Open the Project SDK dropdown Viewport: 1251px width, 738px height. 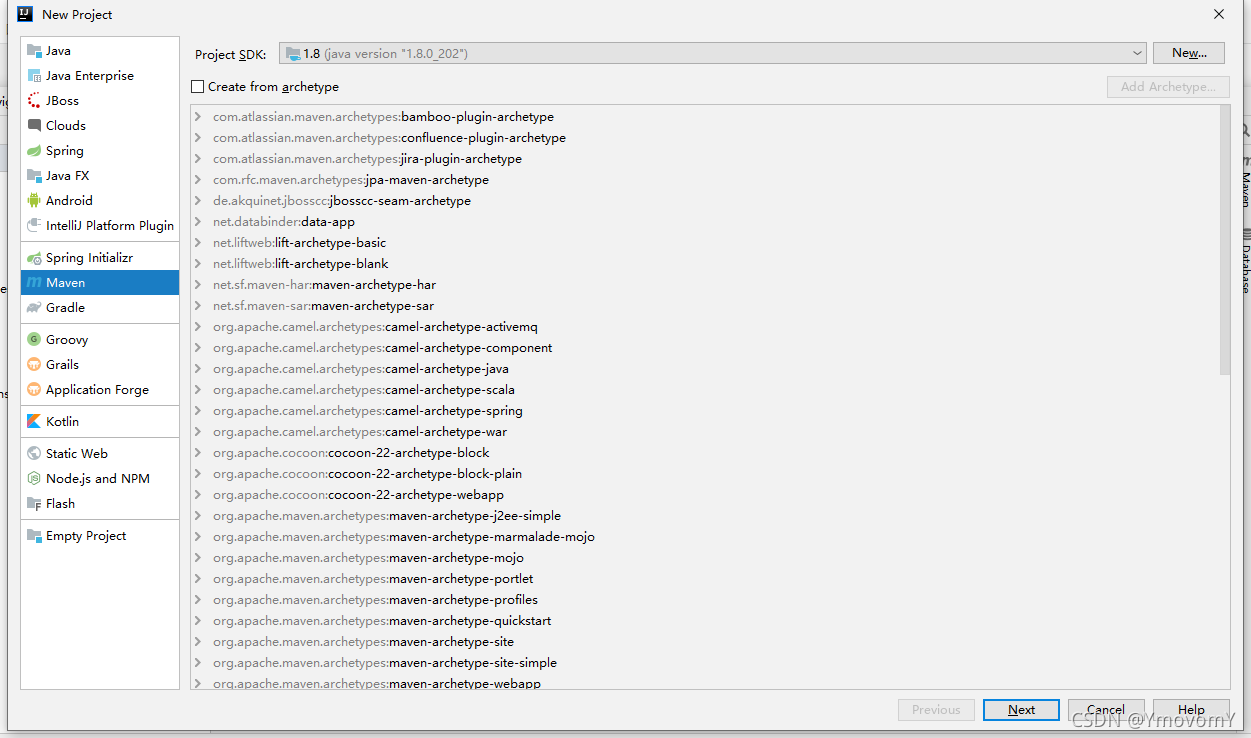point(713,53)
